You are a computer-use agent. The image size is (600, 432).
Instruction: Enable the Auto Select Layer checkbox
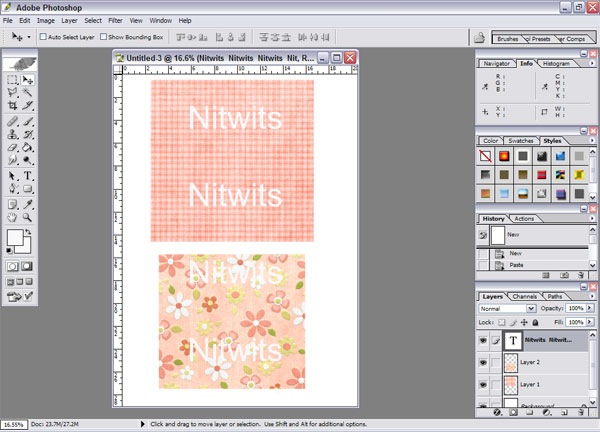coord(41,36)
